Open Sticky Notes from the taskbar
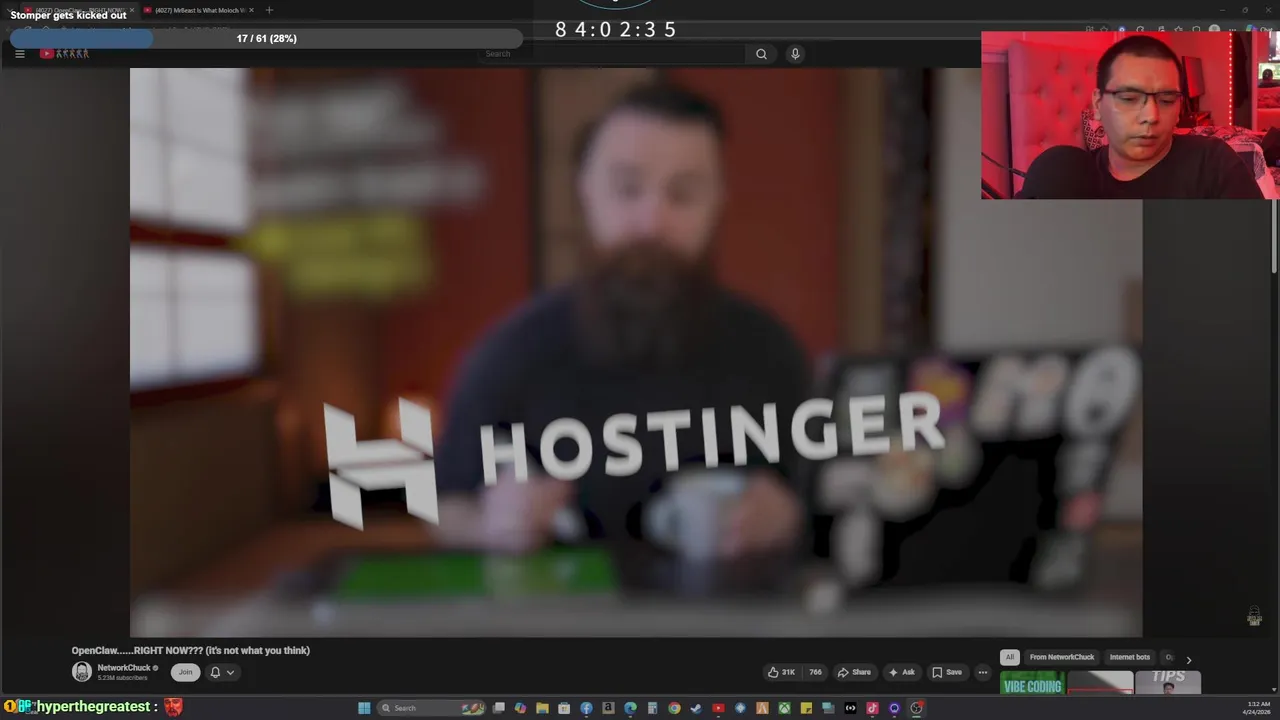Screen dimensions: 1280x720 [x=806, y=708]
